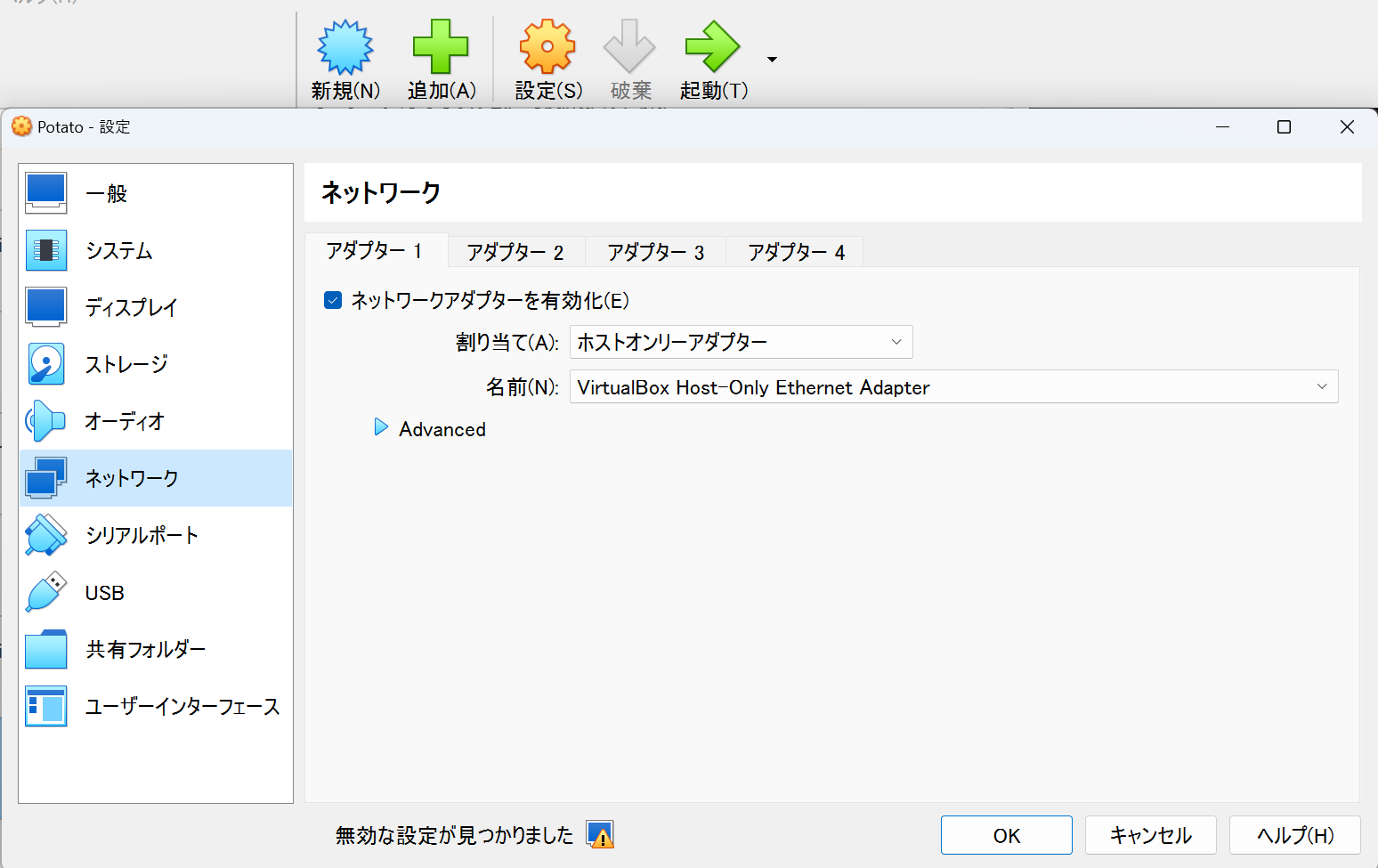
Task: Open the シリアルポート settings category
Action: click(x=156, y=535)
